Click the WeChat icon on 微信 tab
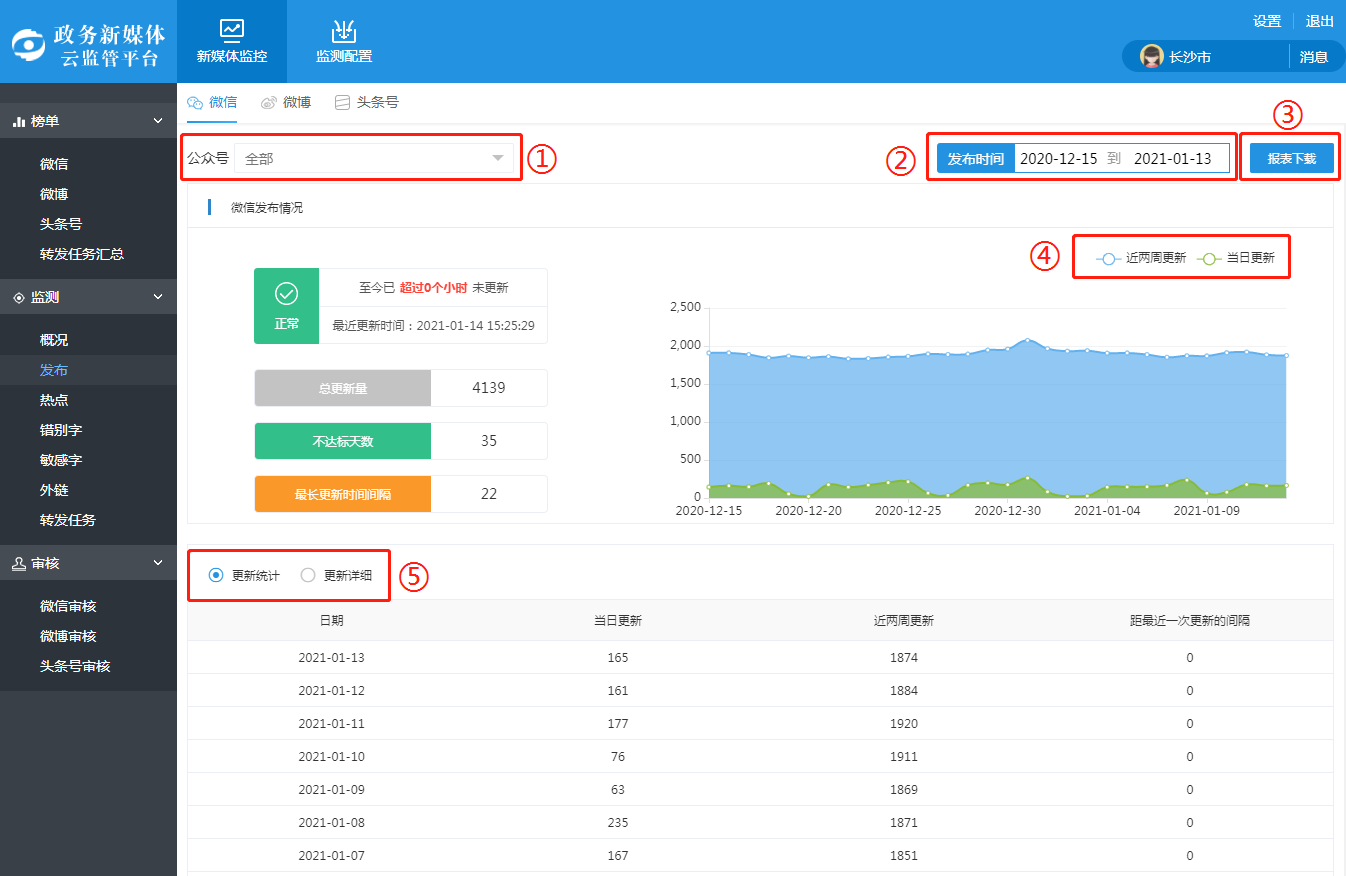 pyautogui.click(x=196, y=102)
